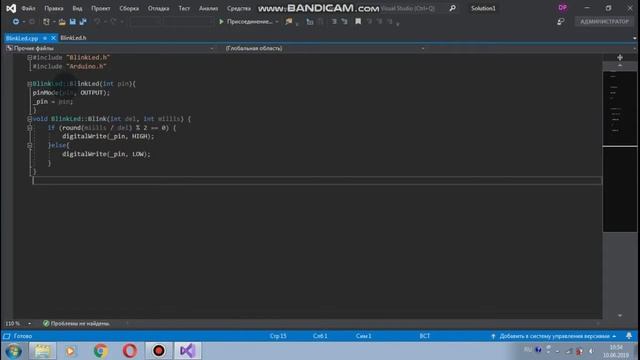
Task: Click the volume icon in system tray
Action: pos(591,351)
